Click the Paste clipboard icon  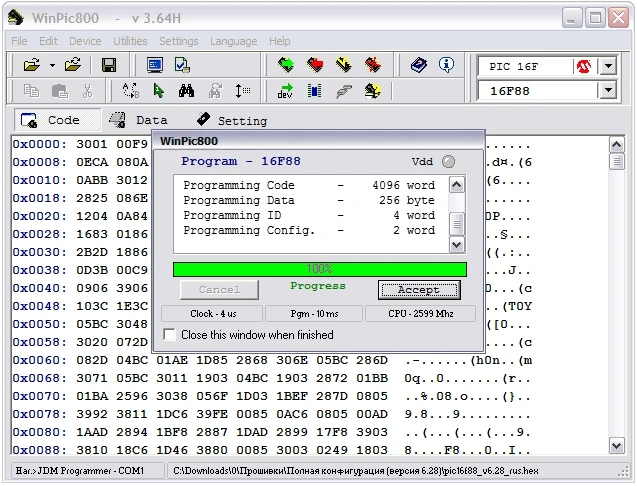60,91
